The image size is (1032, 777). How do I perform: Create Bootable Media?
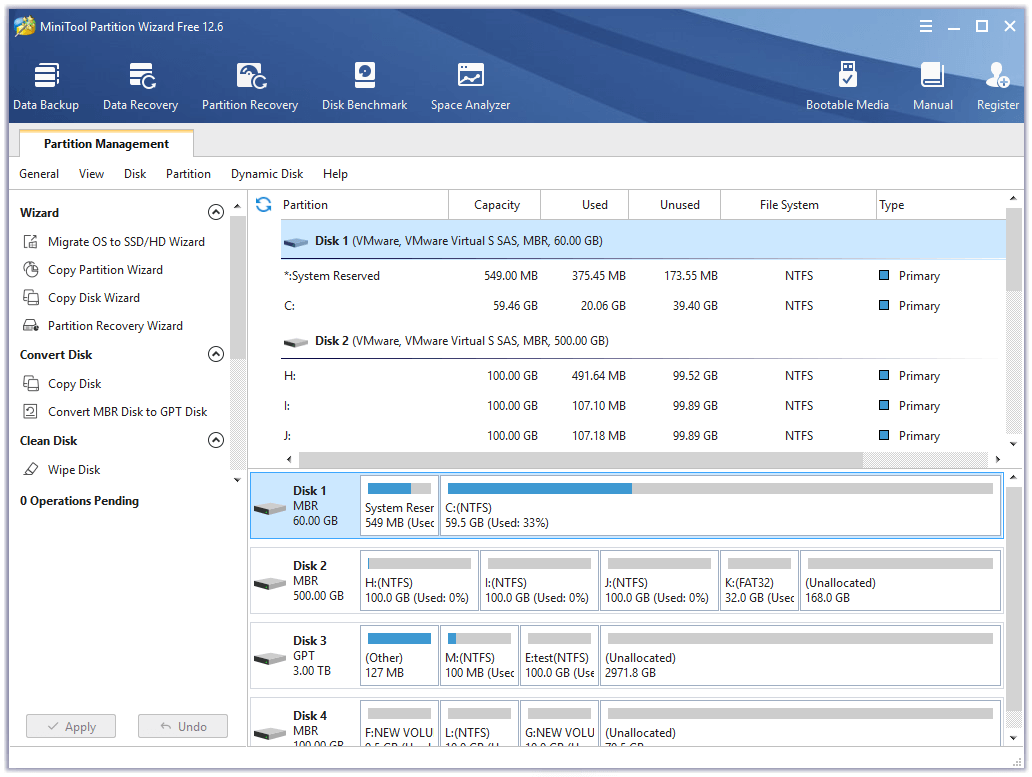click(848, 86)
